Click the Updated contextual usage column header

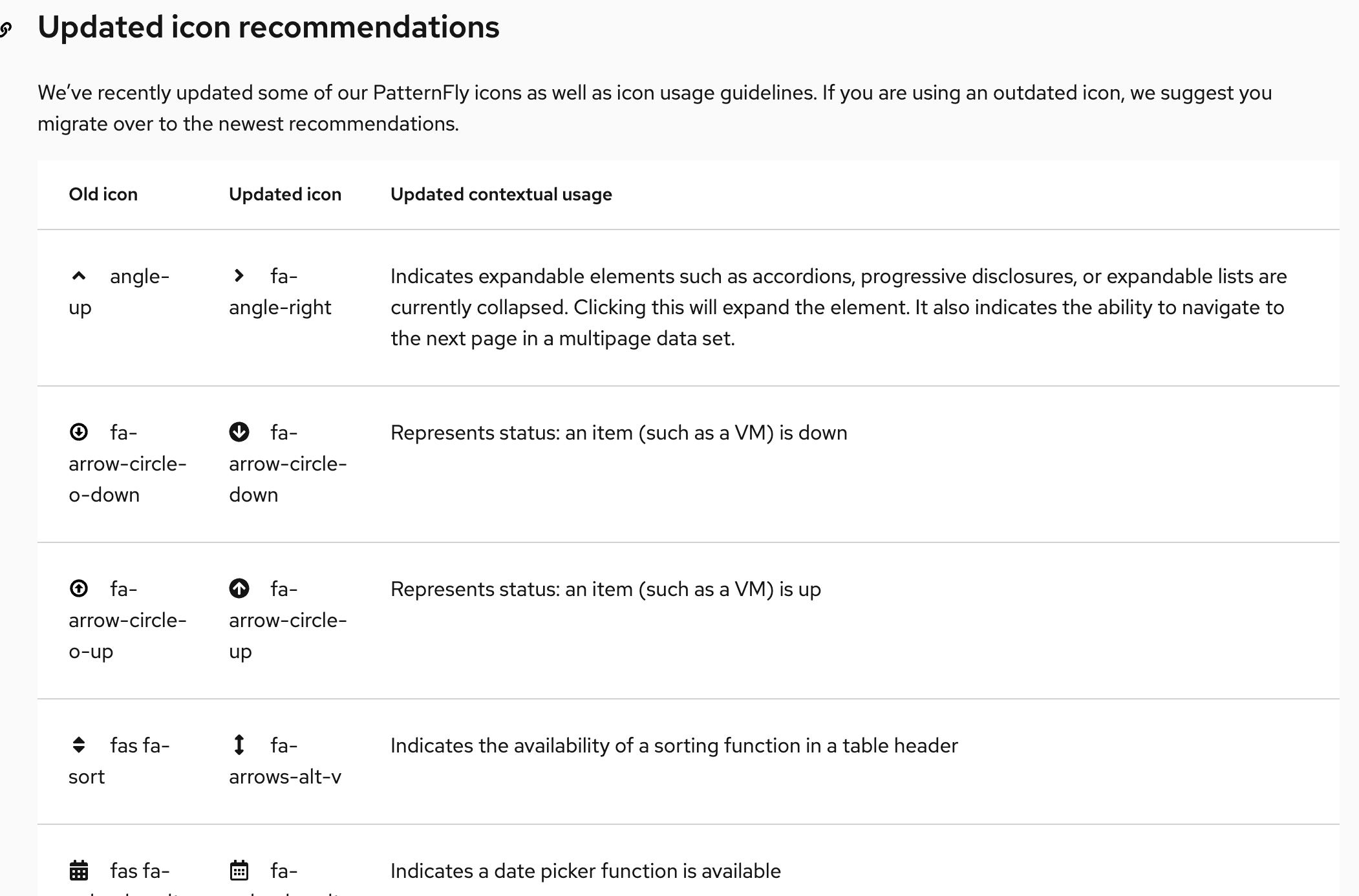501,194
